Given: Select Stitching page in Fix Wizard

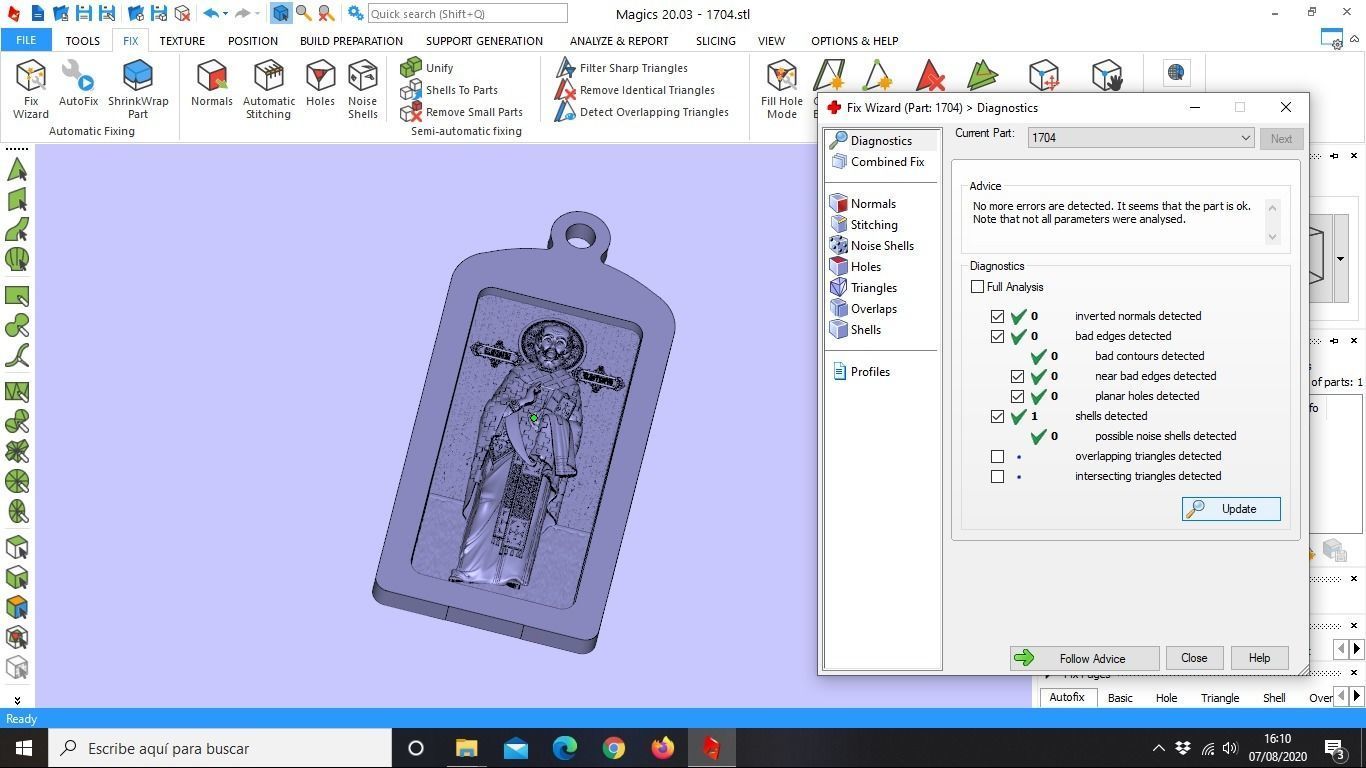Looking at the screenshot, I should [864, 225].
